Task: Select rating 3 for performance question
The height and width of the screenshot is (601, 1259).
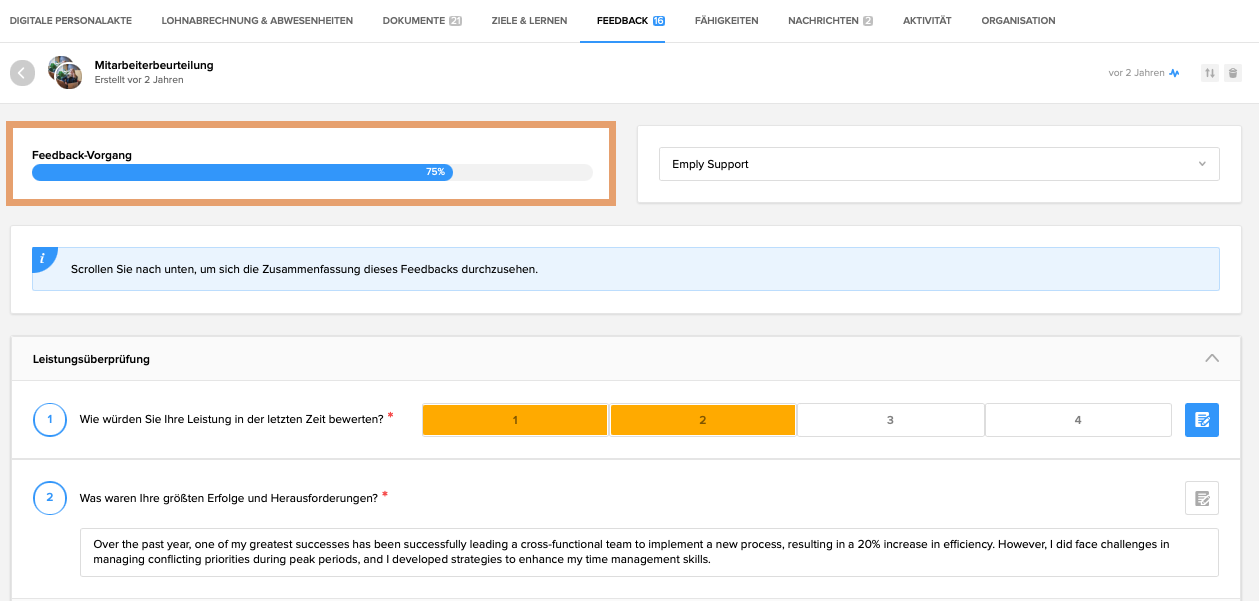Action: click(x=890, y=420)
